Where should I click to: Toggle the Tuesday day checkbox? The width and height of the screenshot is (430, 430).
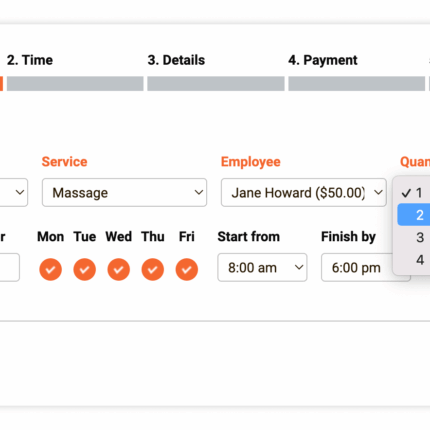(85, 269)
